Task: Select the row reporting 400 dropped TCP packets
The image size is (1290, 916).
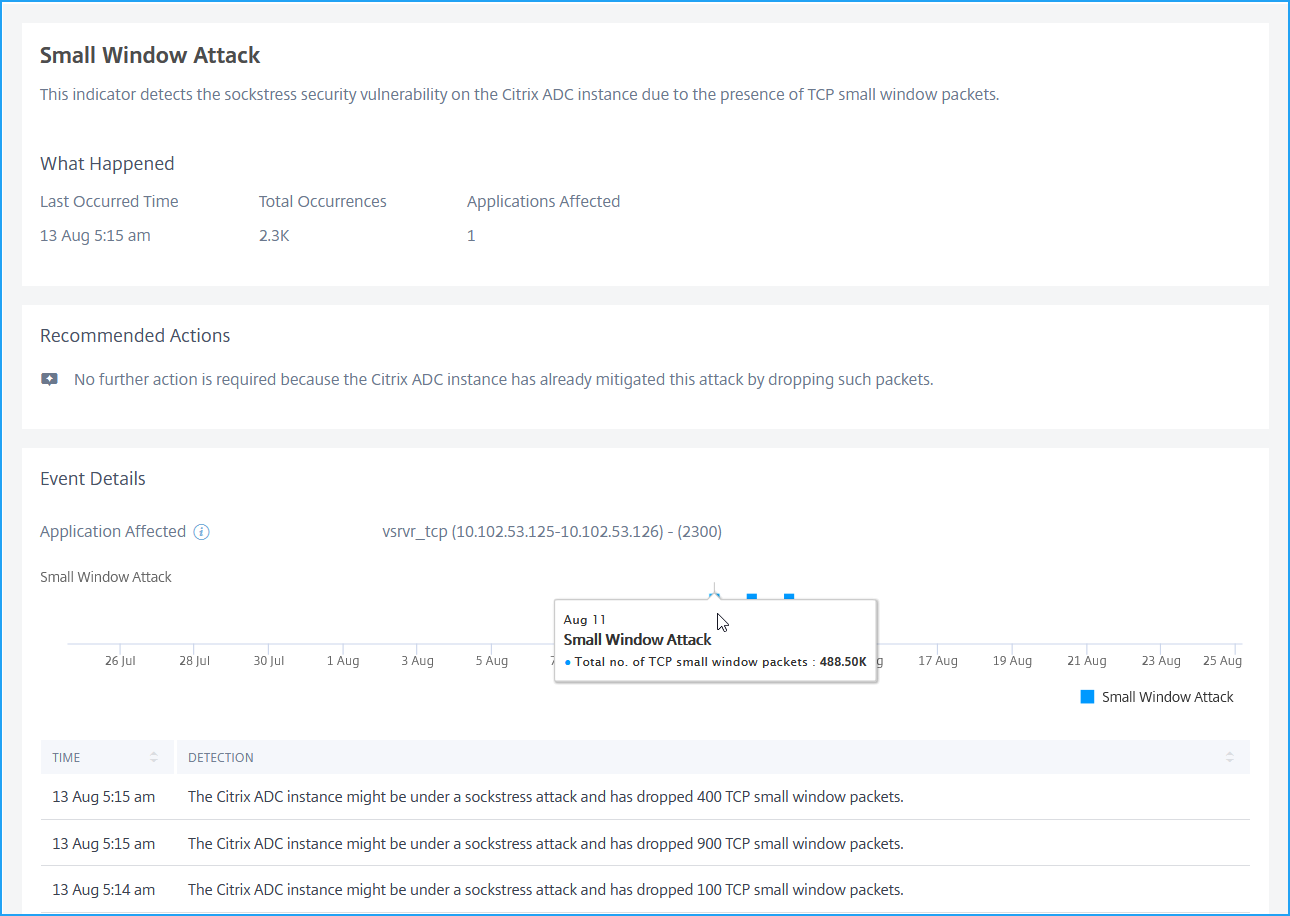Action: (x=645, y=797)
